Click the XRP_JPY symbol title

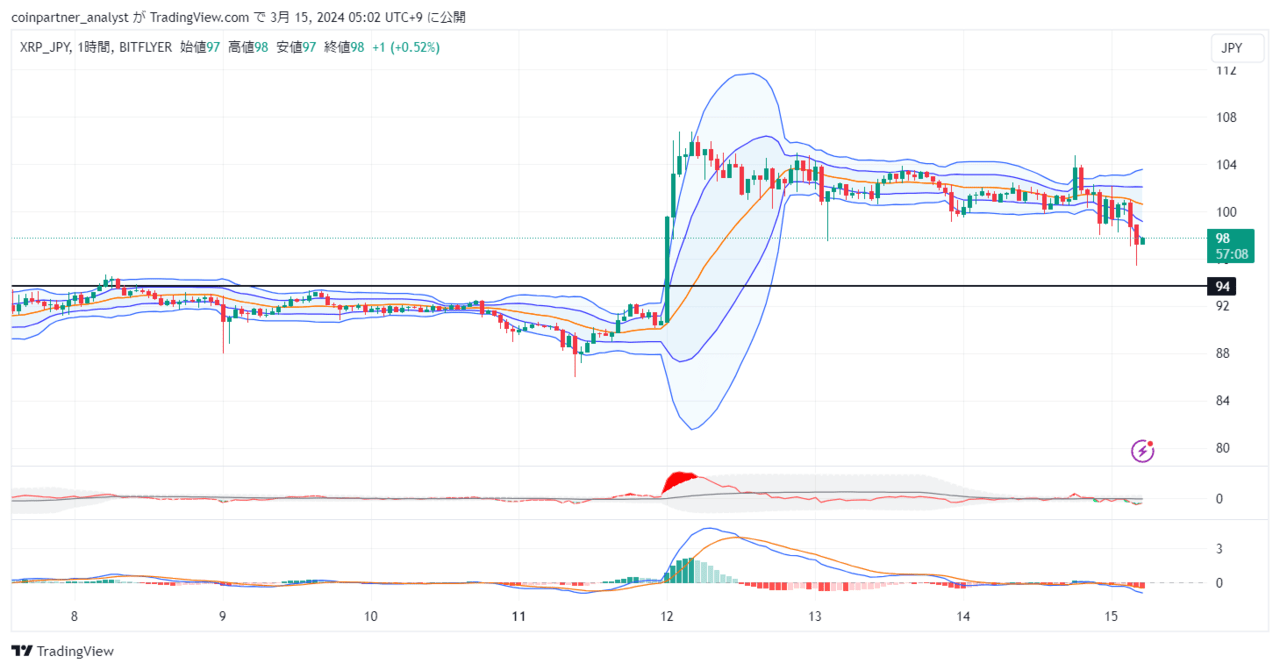click(43, 47)
